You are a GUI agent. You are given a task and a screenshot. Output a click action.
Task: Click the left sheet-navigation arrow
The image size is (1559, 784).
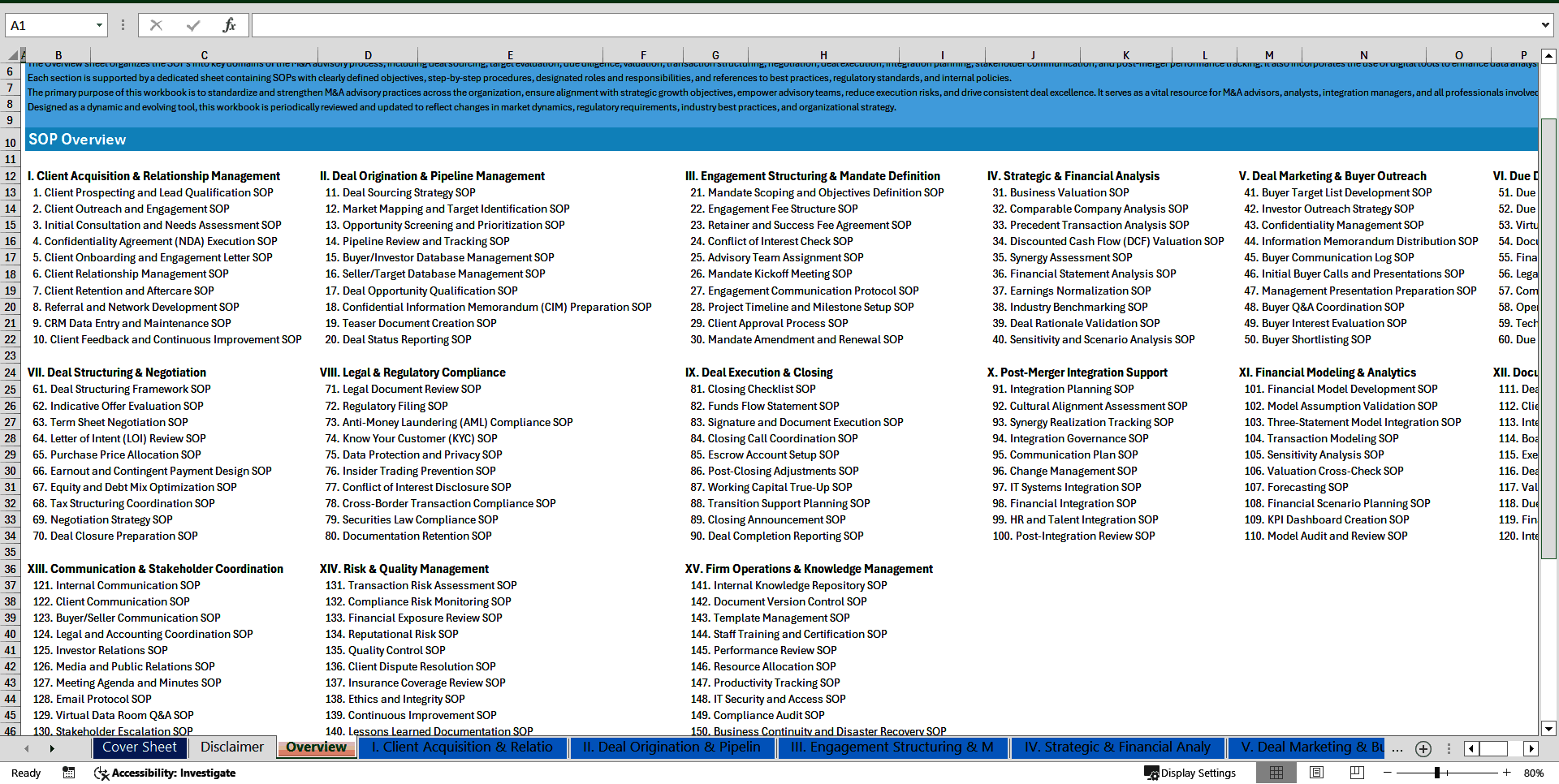pyautogui.click(x=27, y=747)
